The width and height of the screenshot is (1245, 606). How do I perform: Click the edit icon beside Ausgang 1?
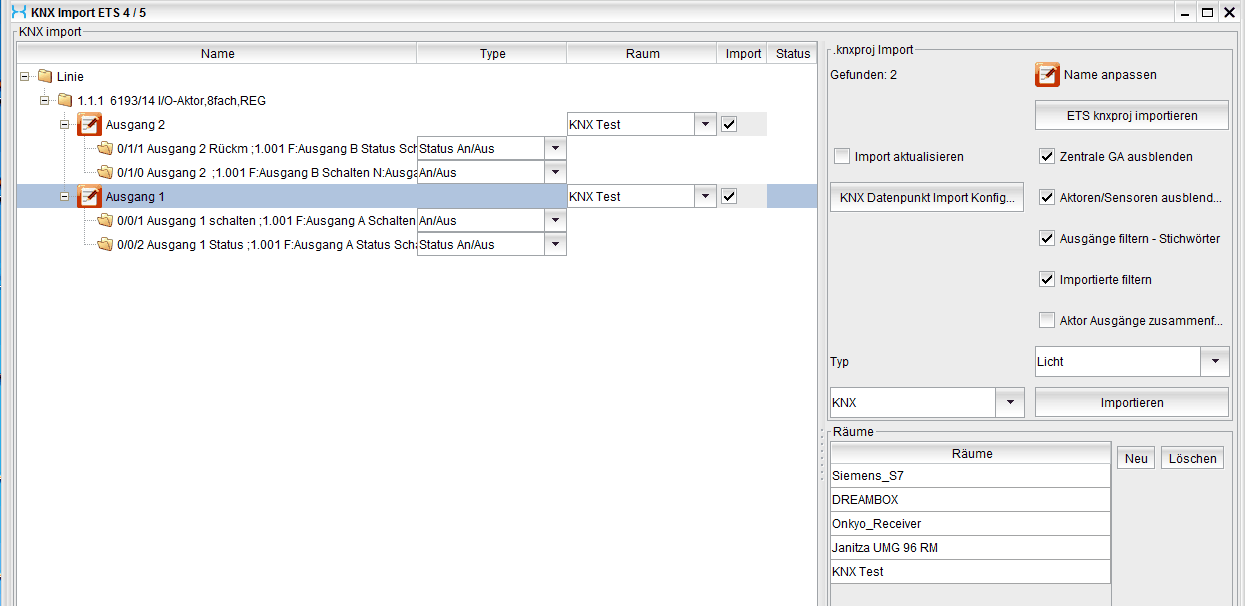[89, 196]
